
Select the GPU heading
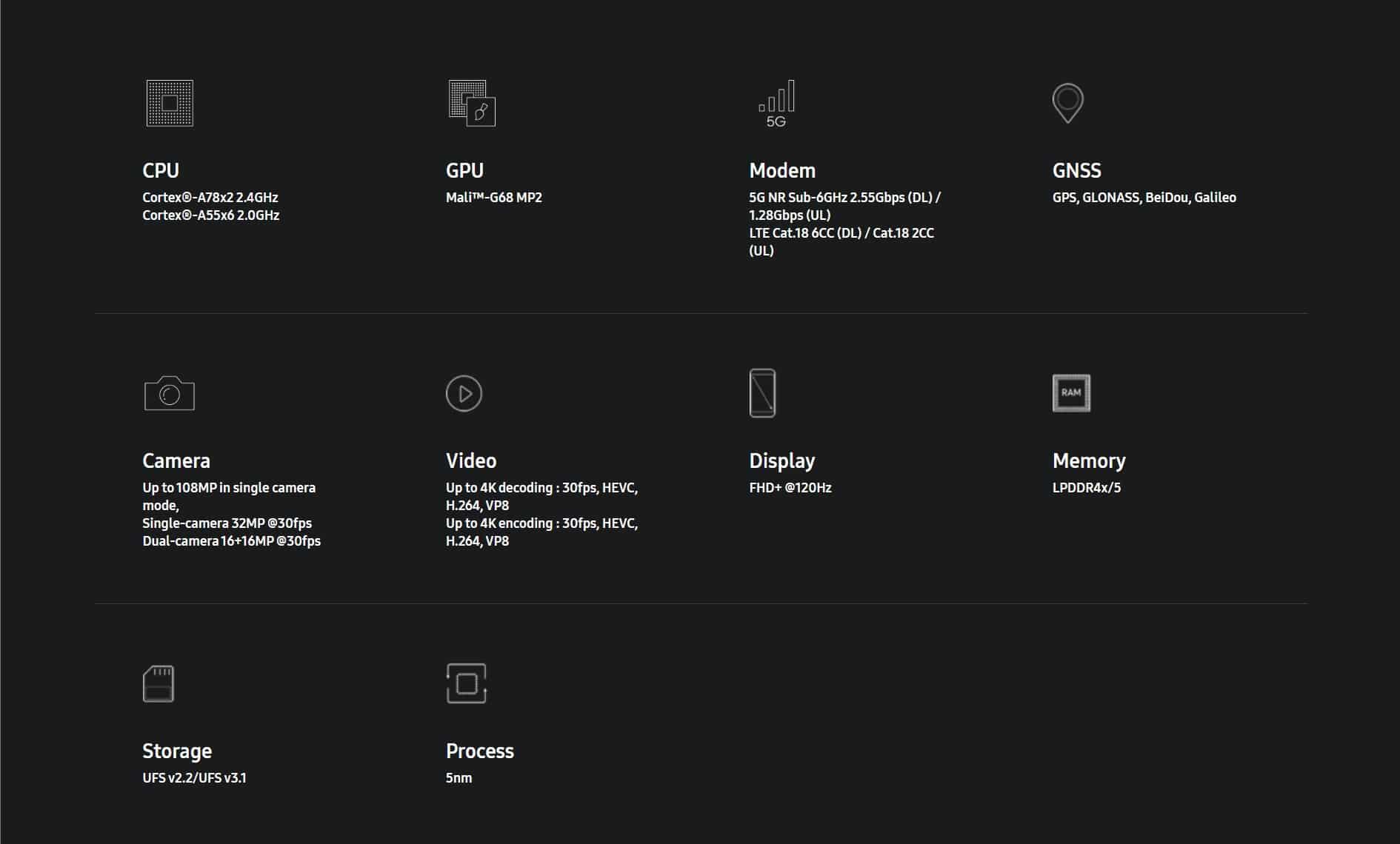pos(464,170)
